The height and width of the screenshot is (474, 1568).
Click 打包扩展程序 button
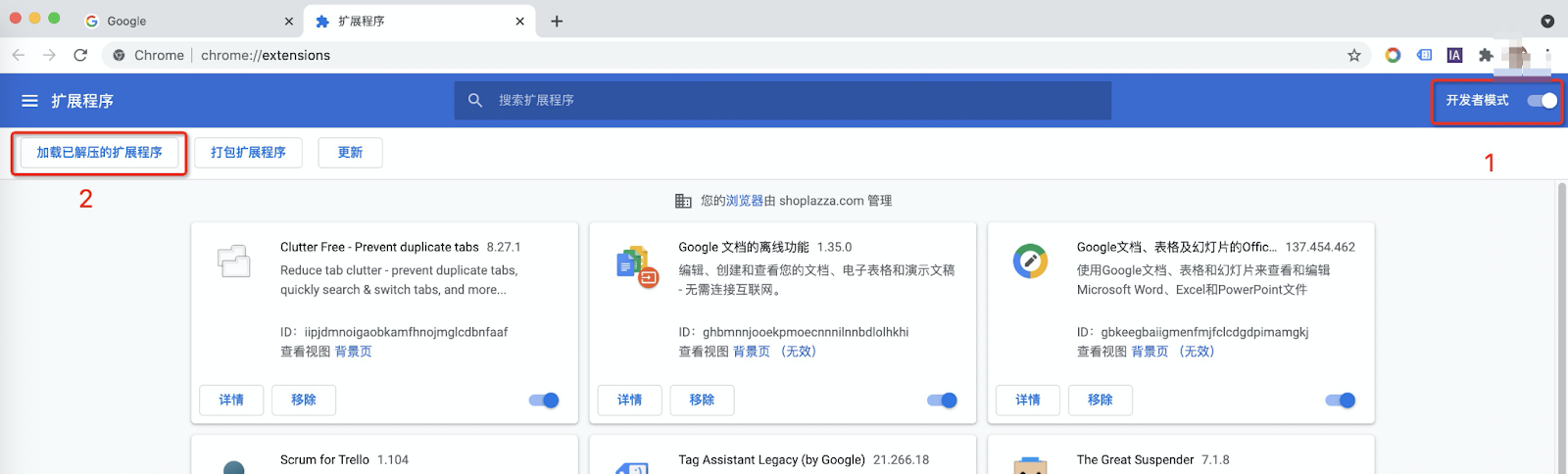click(248, 153)
